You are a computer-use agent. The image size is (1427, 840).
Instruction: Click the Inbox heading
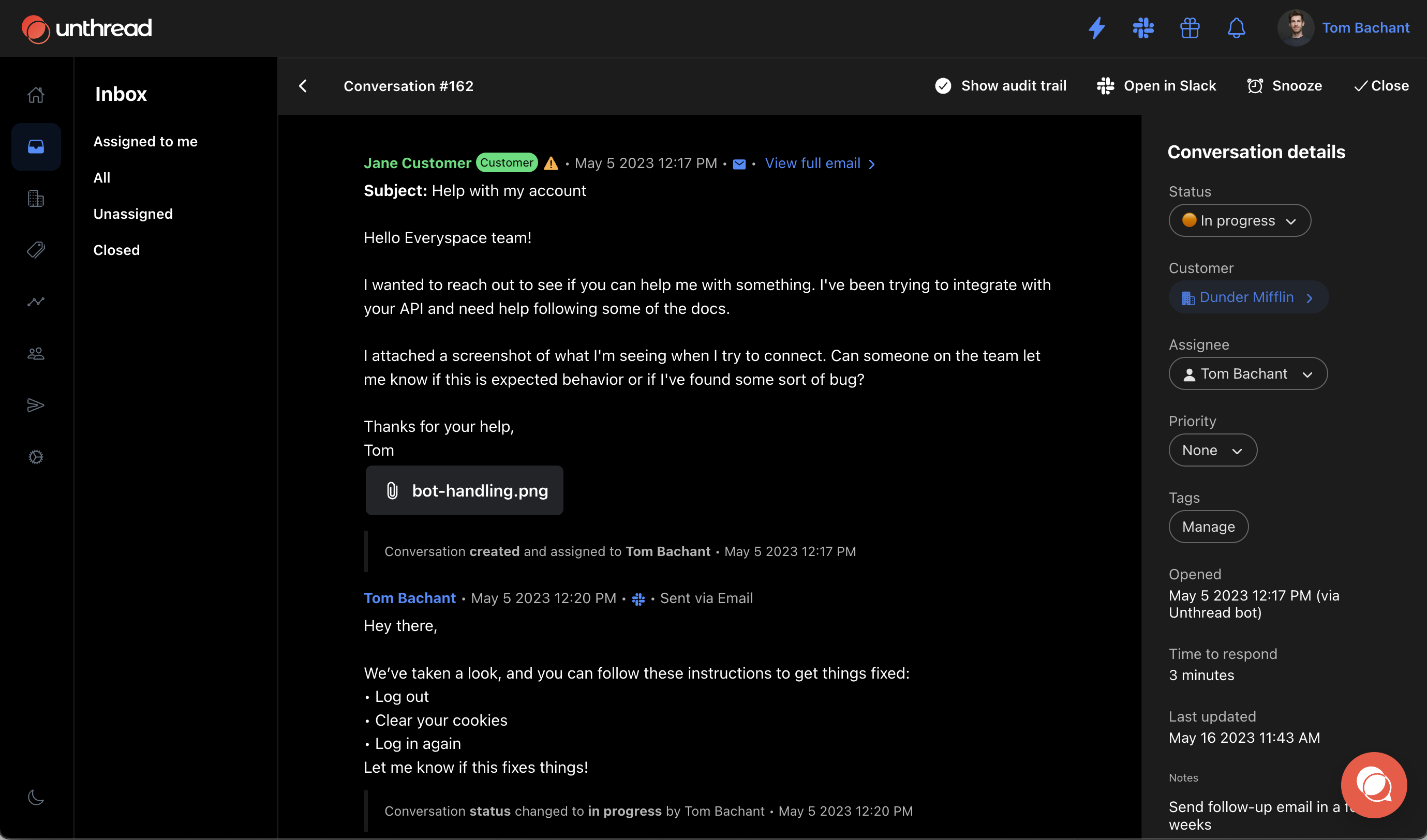(x=121, y=94)
